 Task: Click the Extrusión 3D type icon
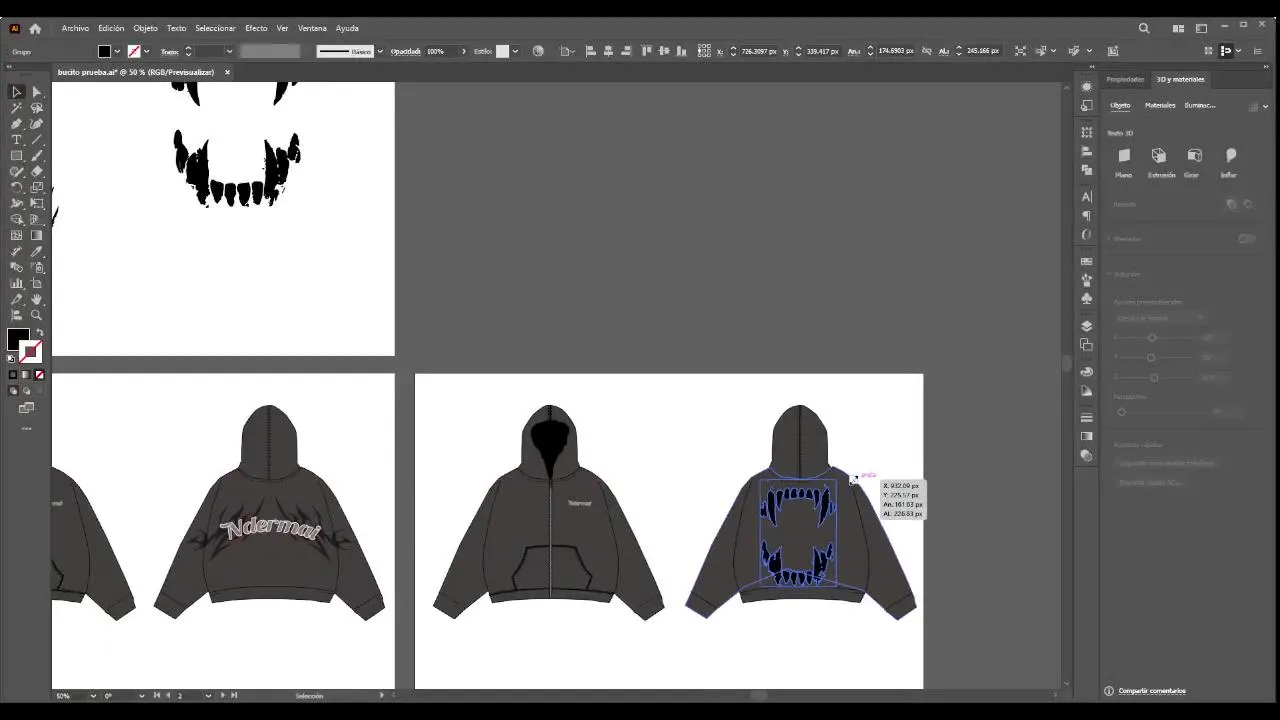pos(1159,156)
